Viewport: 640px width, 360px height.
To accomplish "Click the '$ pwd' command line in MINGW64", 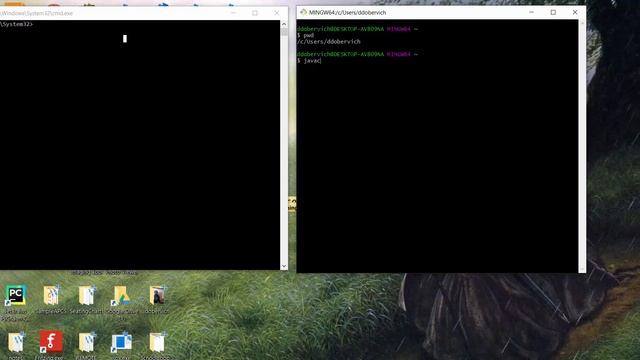I will 306,36.
